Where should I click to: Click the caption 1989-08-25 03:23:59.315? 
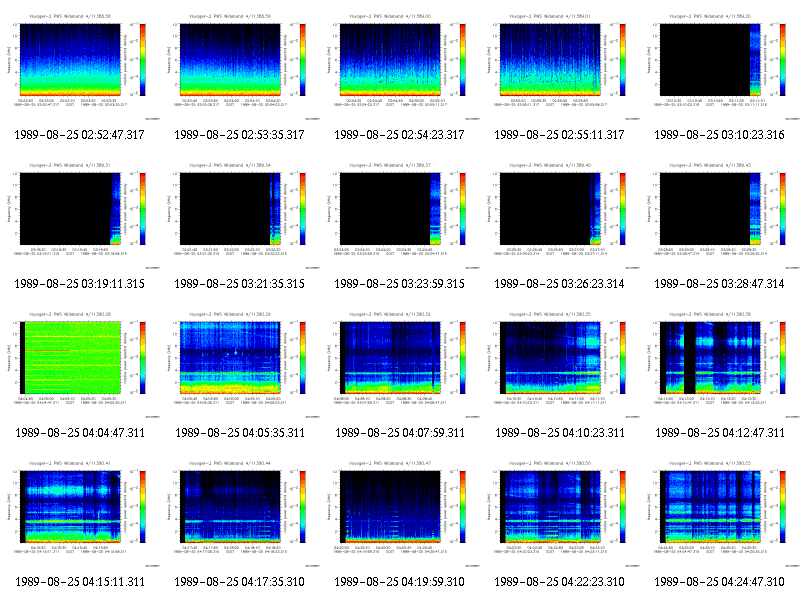399,284
